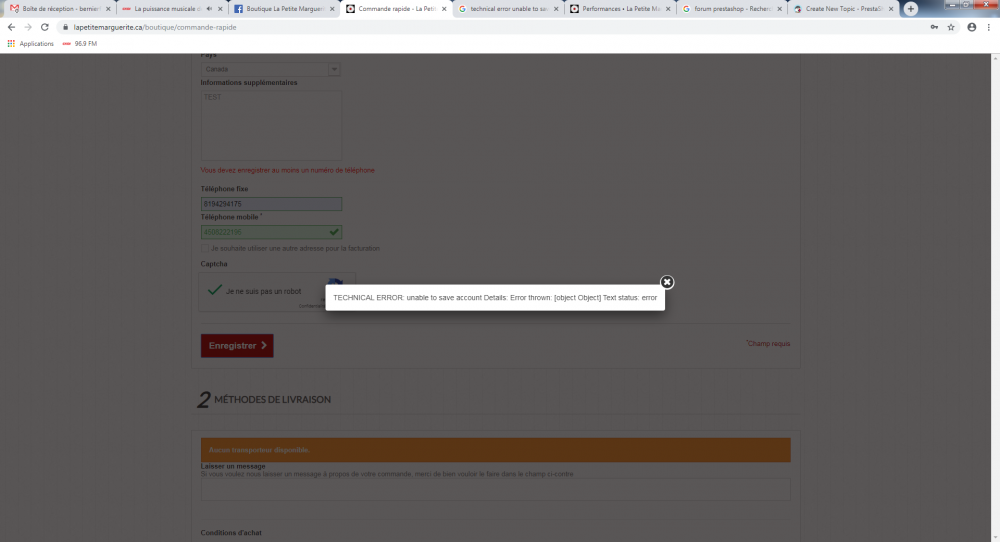Open the Pays country dropdown
The width and height of the screenshot is (1000, 542).
[x=270, y=69]
